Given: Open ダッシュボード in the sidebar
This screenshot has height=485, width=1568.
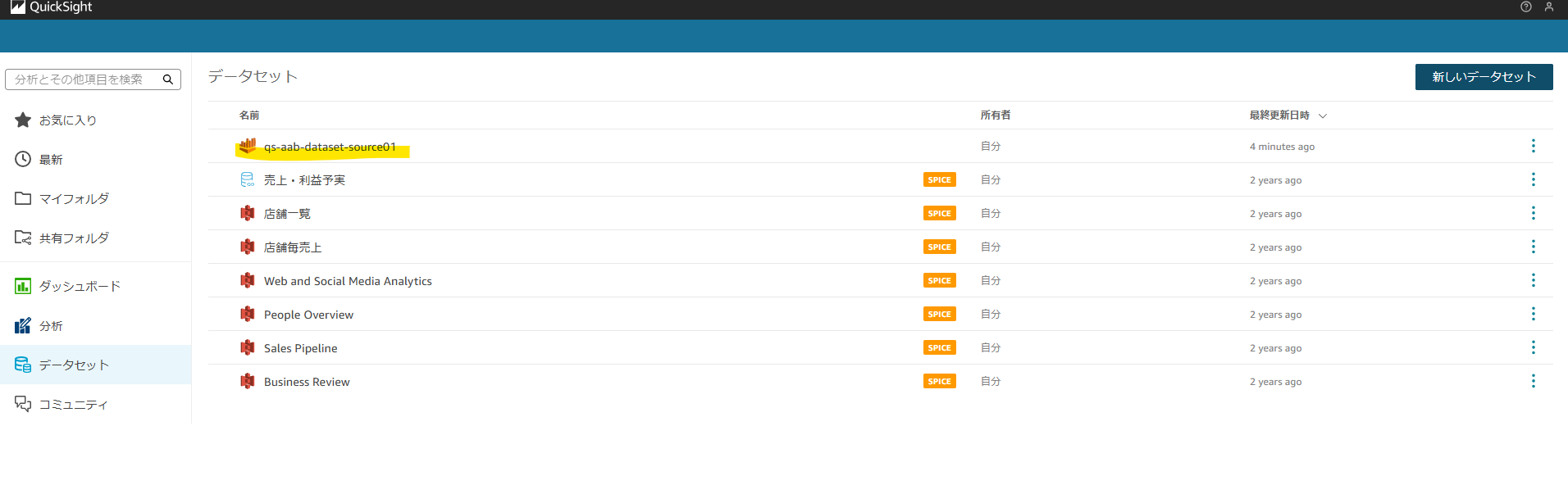Looking at the screenshot, I should [80, 286].
